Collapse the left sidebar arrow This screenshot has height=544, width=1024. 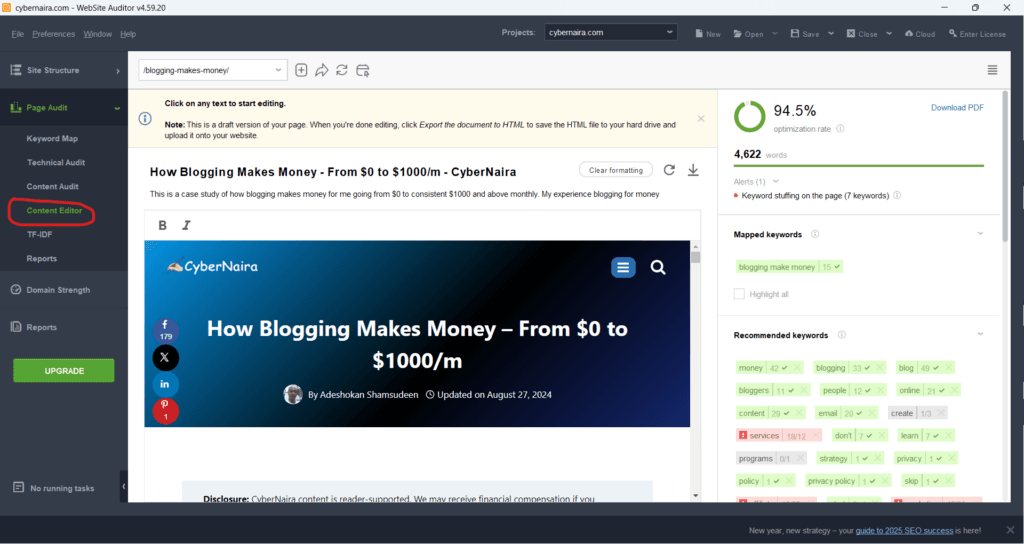123,487
